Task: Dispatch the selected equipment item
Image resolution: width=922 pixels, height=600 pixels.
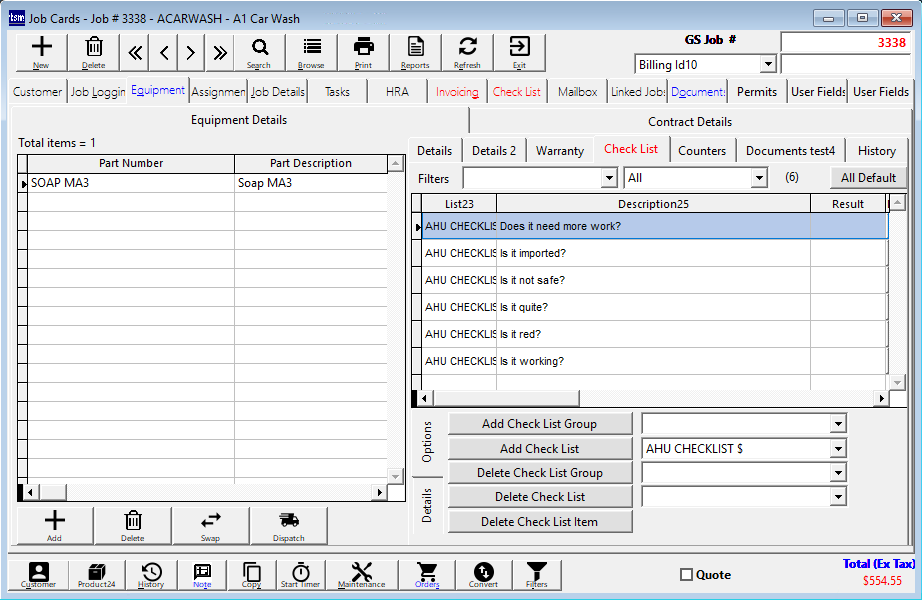Action: tap(288, 525)
